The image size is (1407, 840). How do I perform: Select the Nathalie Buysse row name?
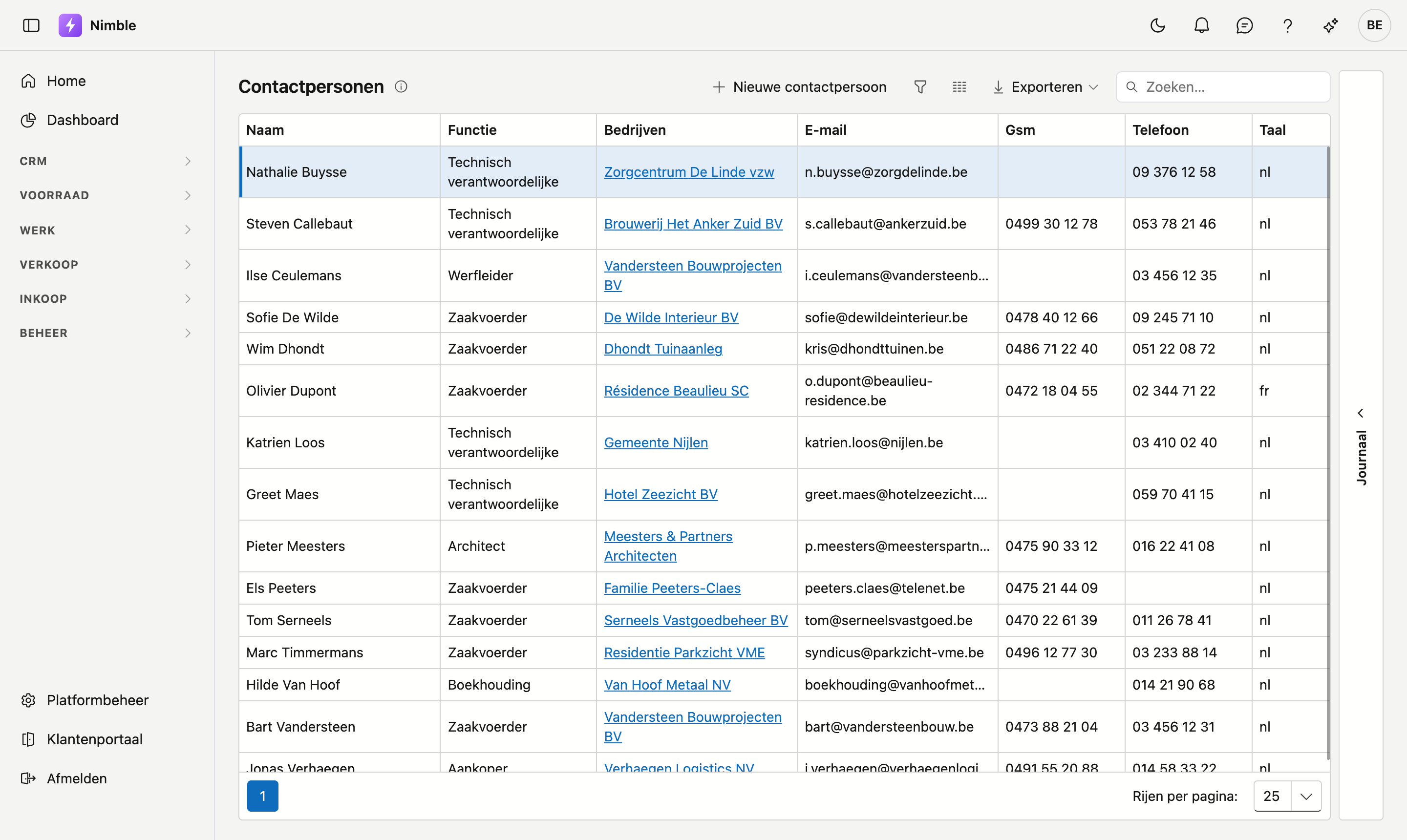[x=296, y=172]
